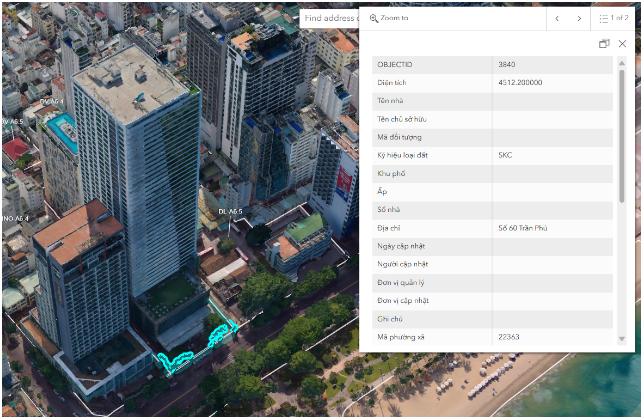Select the ward code 22363

[508, 337]
